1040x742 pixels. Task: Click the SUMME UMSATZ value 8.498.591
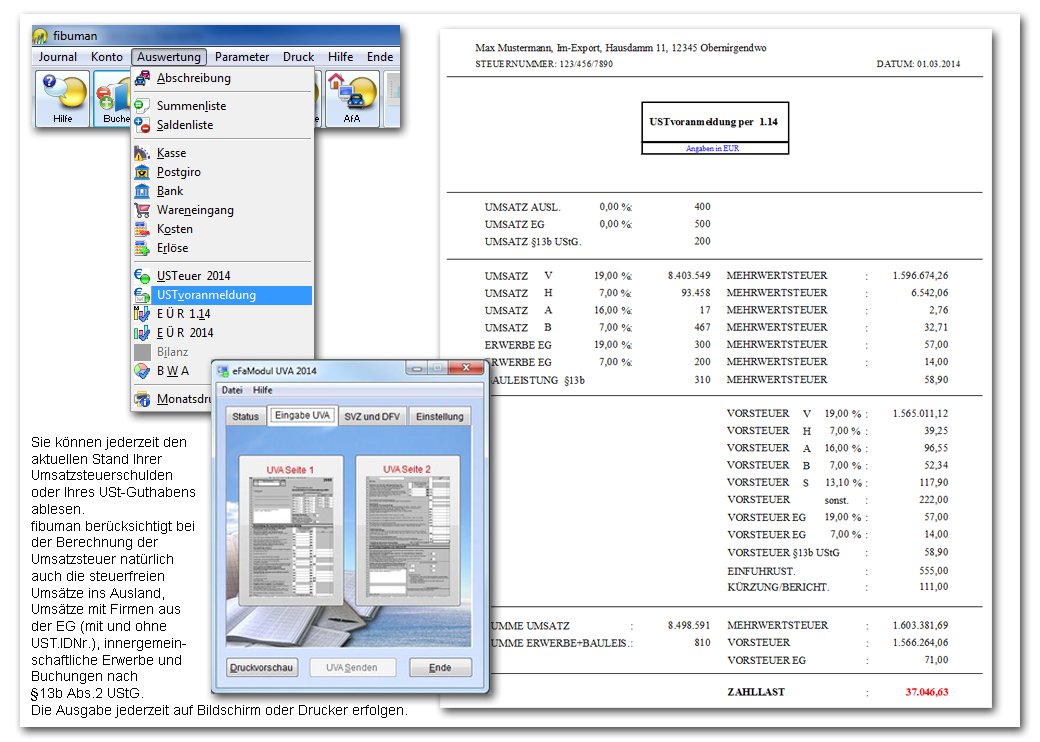[689, 626]
